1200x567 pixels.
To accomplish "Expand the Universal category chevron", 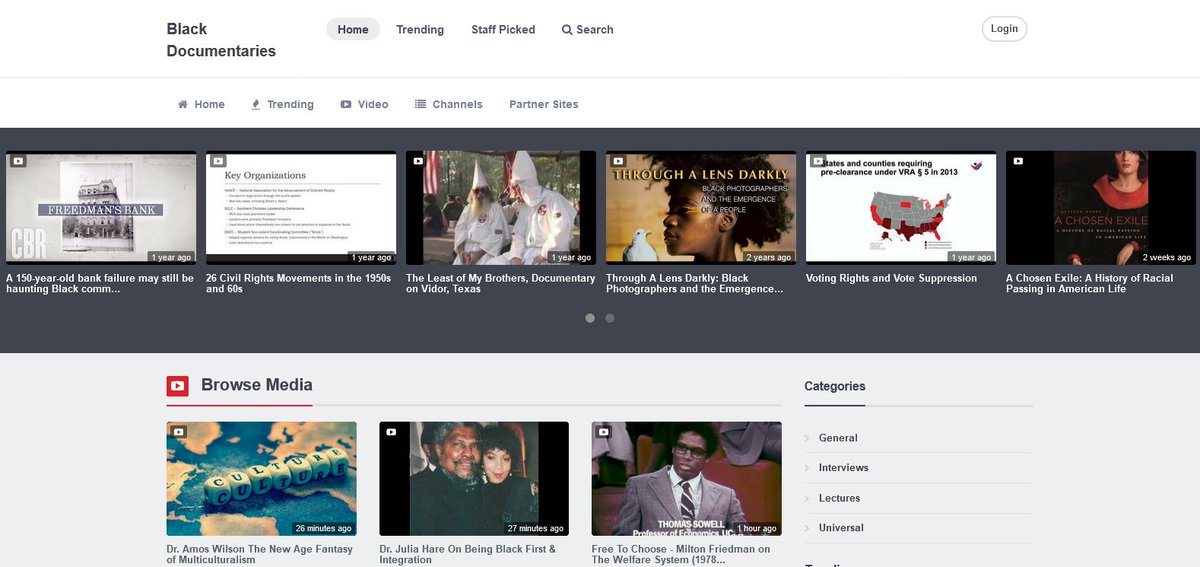I will pyautogui.click(x=807, y=528).
